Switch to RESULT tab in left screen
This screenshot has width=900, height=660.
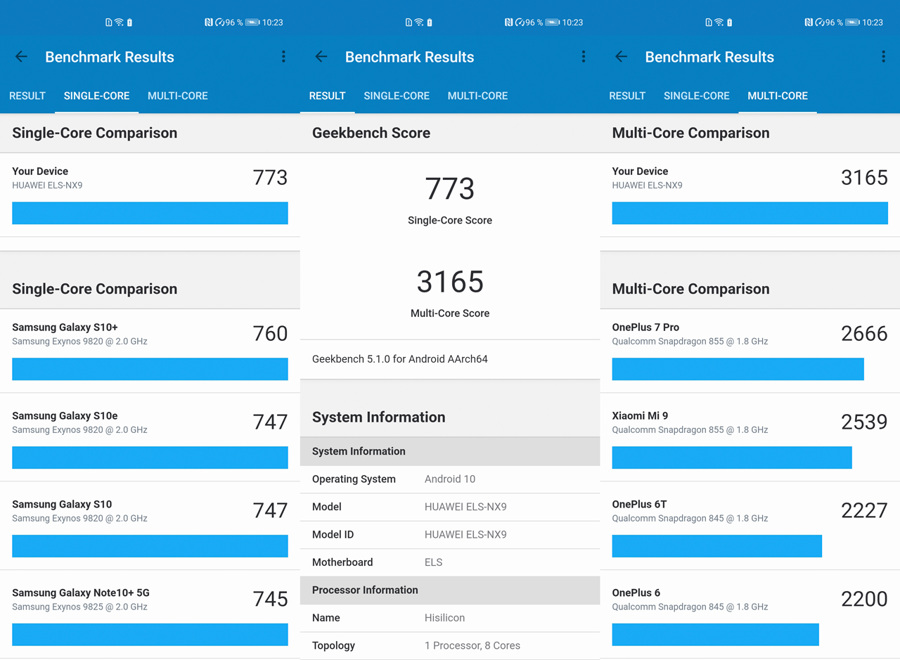coord(27,96)
